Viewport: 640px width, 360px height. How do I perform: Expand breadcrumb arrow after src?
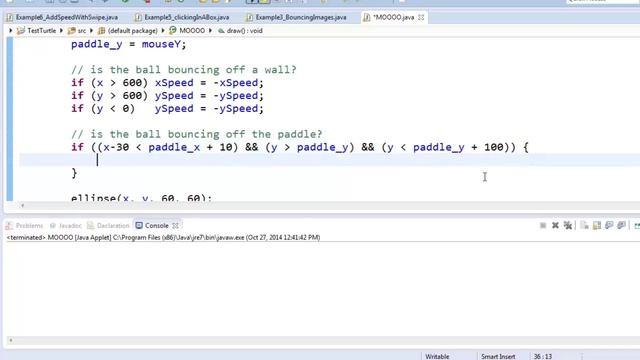[91, 31]
